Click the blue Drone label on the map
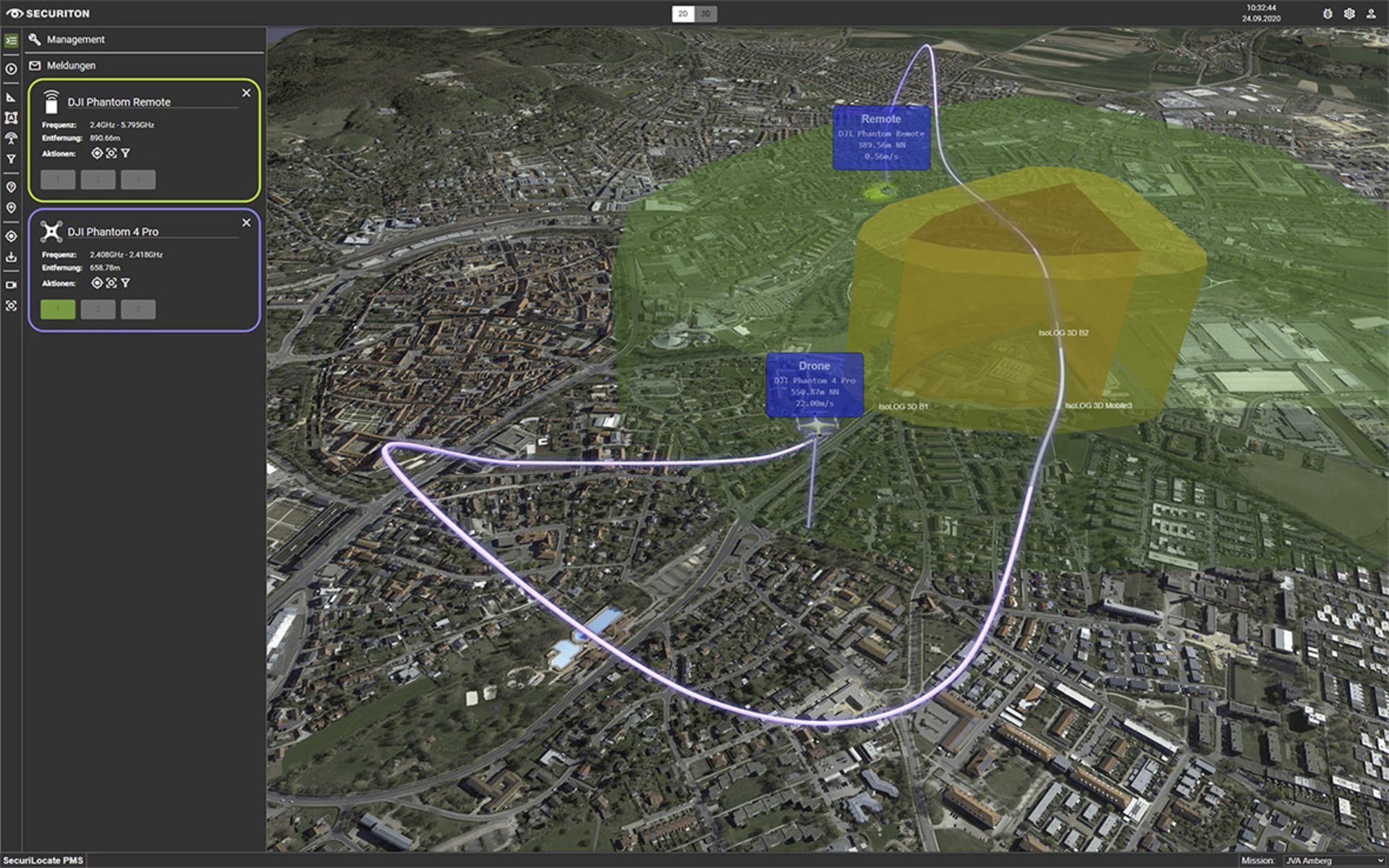This screenshot has width=1389, height=868. click(815, 385)
